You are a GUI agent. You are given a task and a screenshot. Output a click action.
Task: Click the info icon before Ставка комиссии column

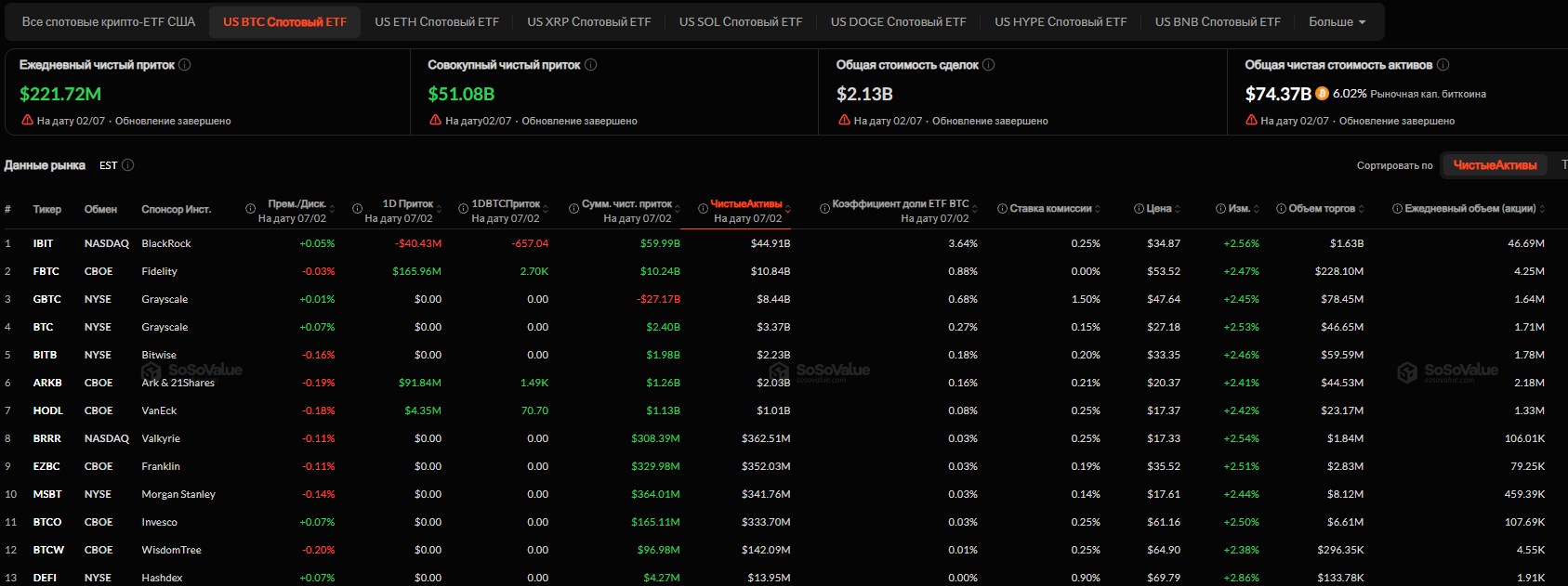(1002, 209)
